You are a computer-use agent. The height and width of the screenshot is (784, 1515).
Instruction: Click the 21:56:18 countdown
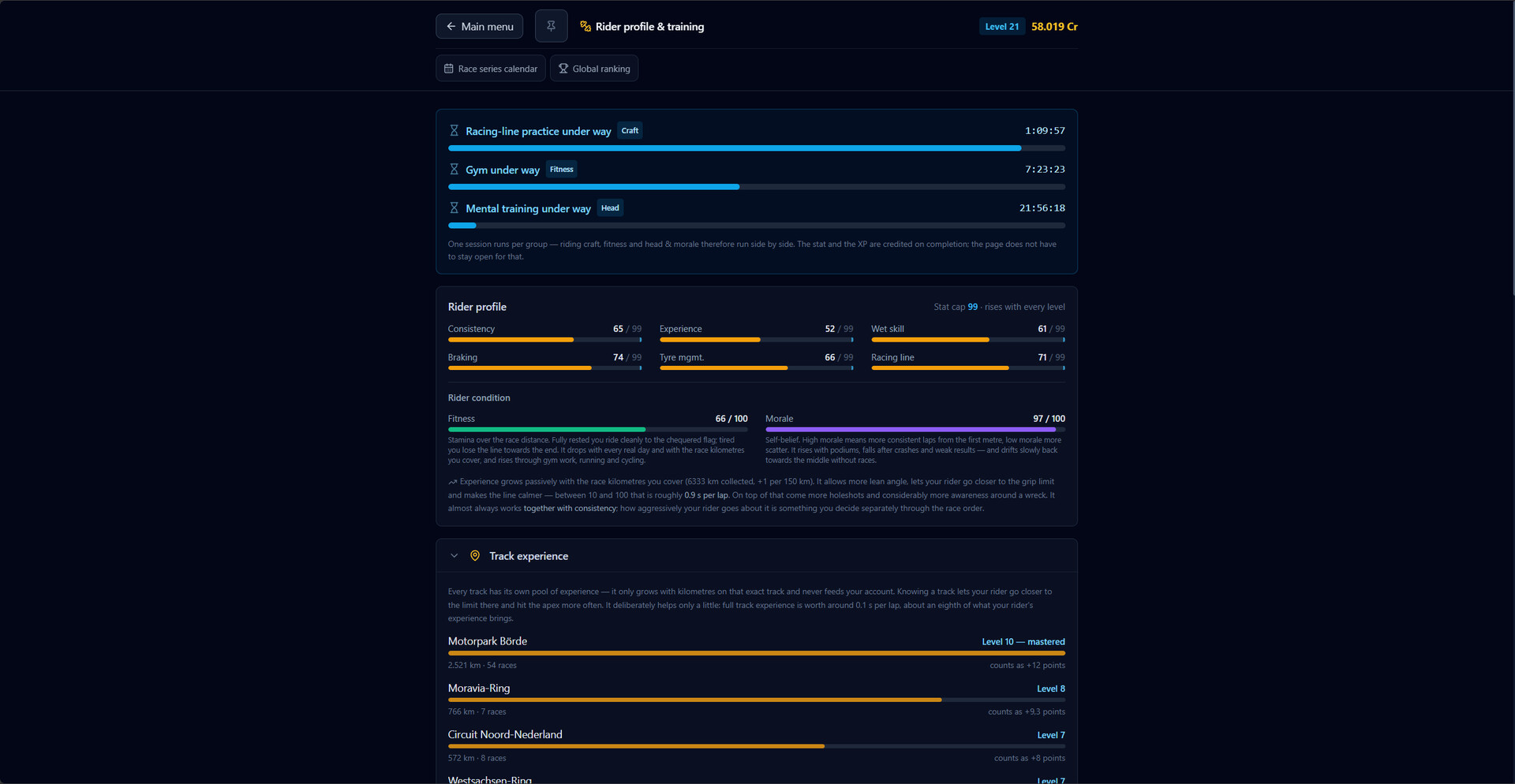tap(1042, 208)
